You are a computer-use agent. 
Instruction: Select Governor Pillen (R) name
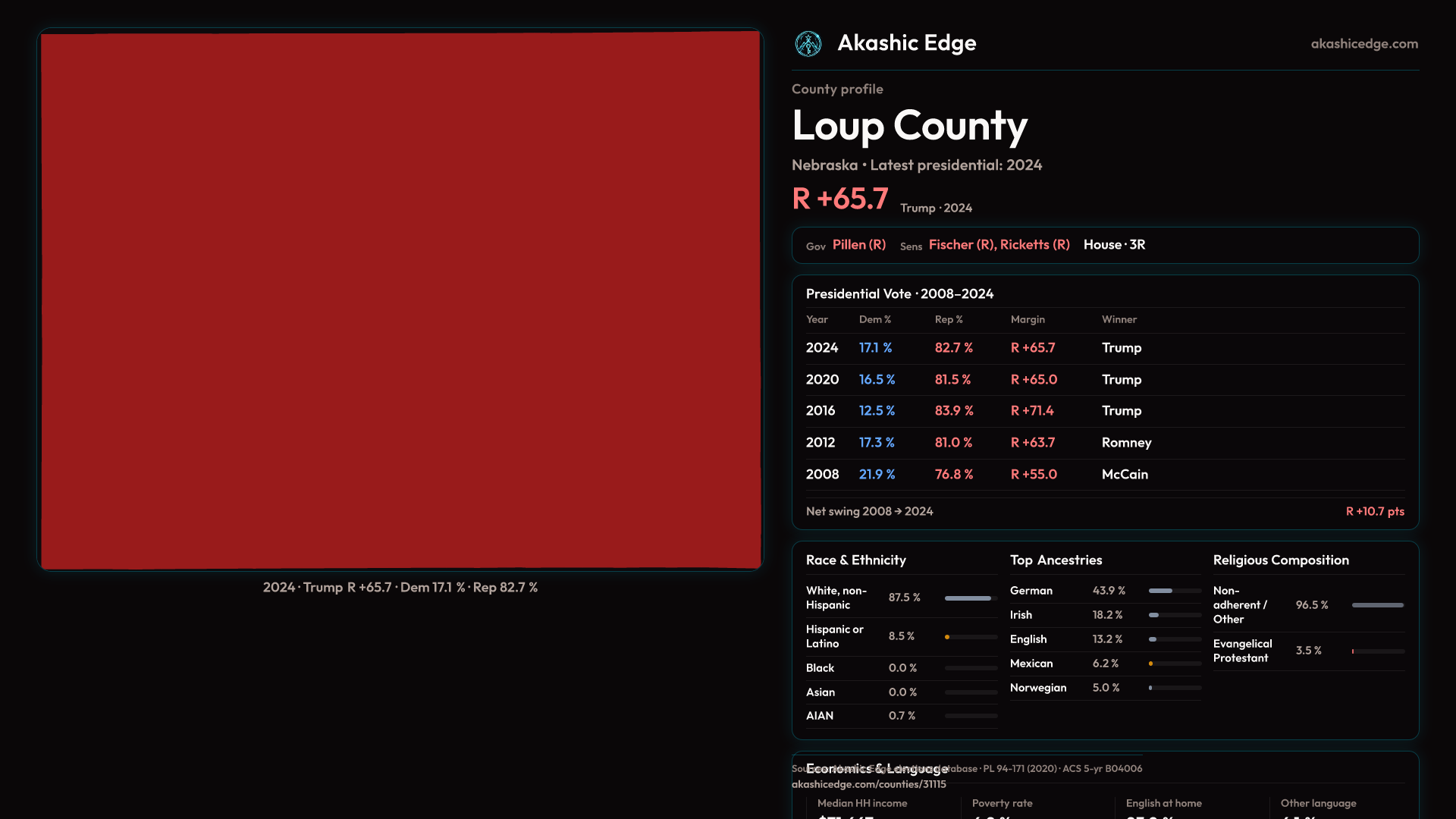858,245
